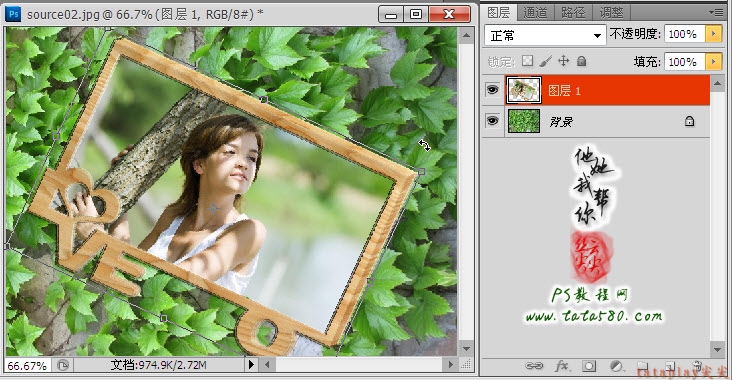The image size is (732, 380).
Task: Restore the source02.jpg document window
Action: pos(415,14)
